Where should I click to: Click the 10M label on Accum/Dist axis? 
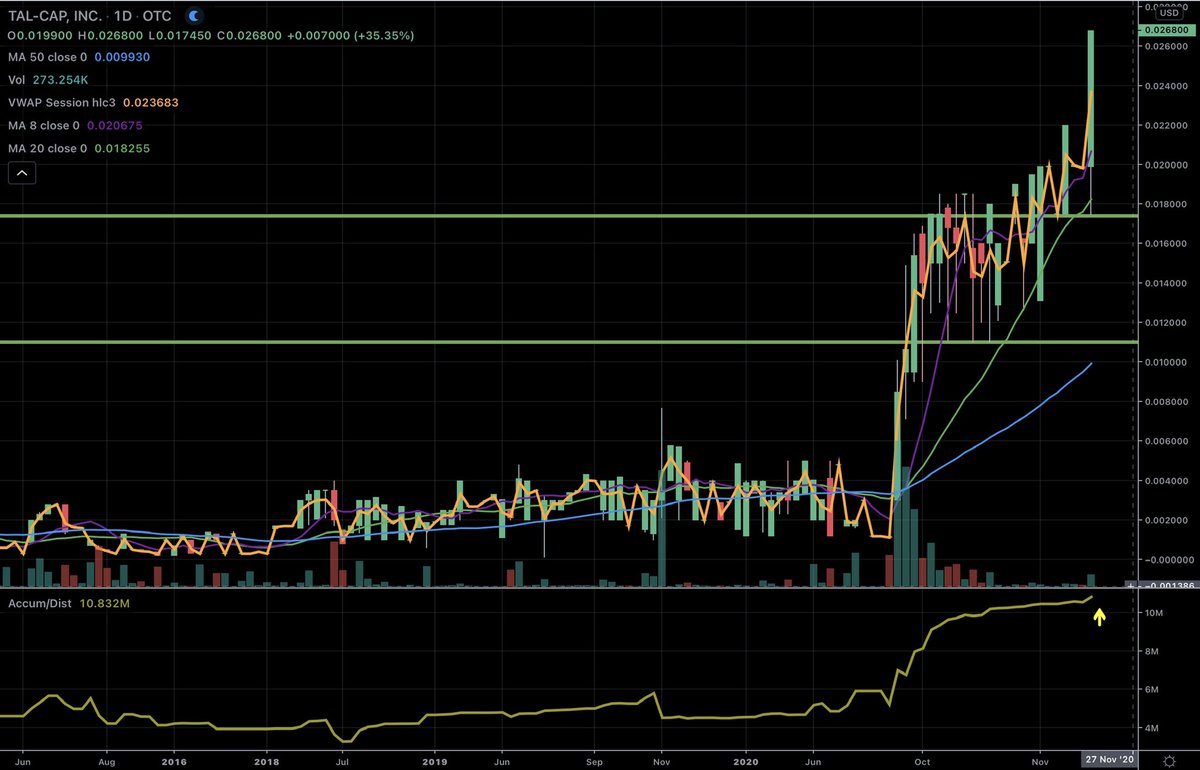(1155, 612)
